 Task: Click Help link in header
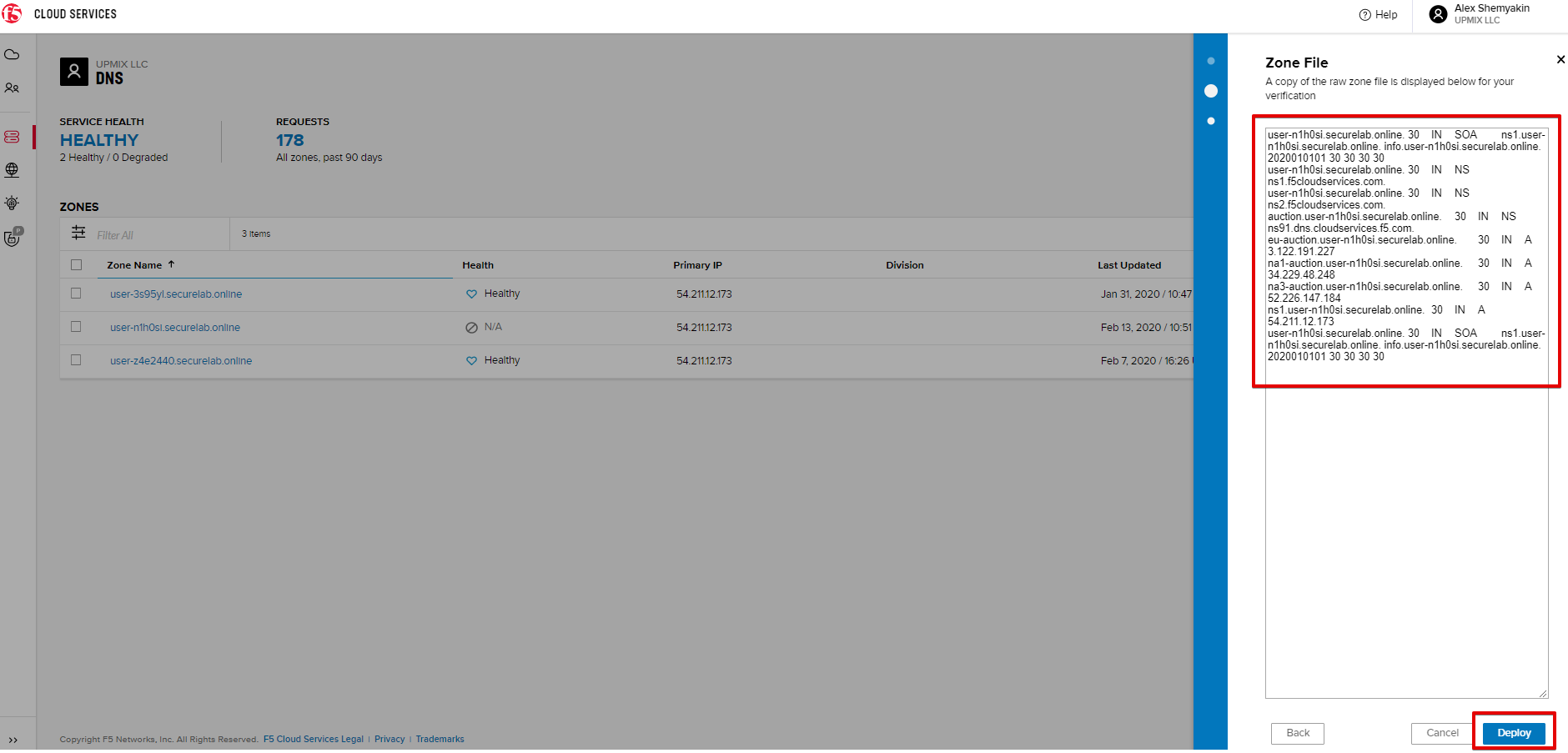[x=1386, y=15]
